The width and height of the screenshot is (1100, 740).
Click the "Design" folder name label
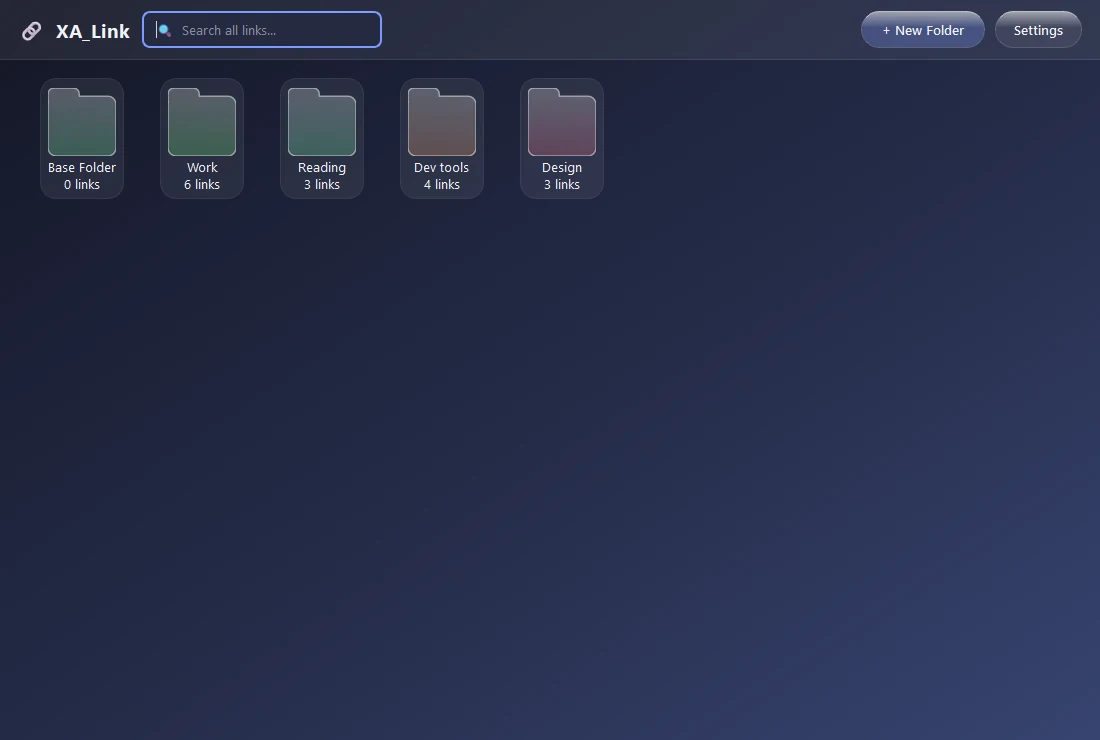[x=562, y=168]
